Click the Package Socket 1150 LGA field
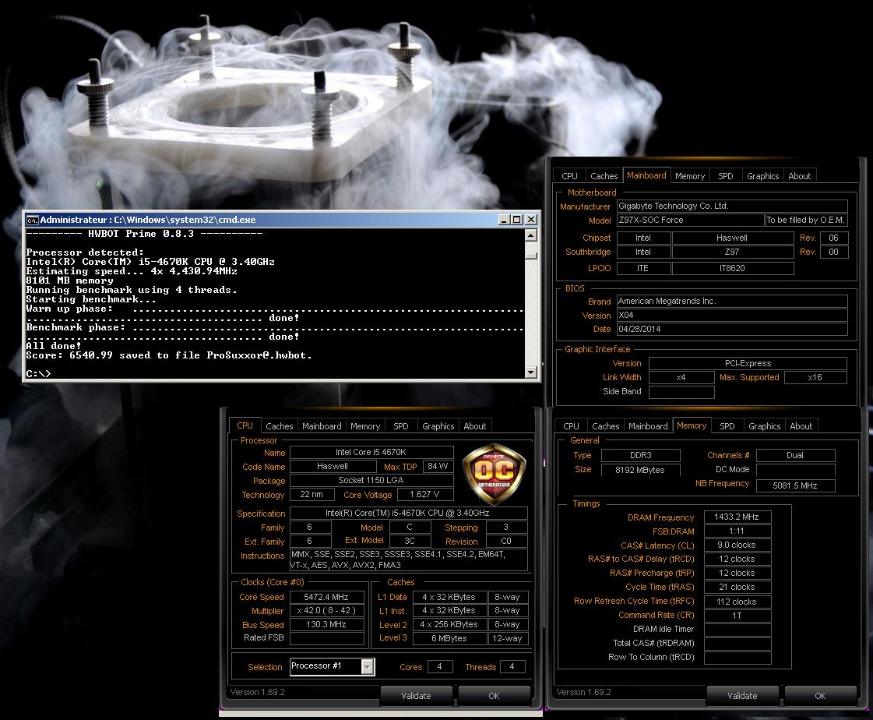Image resolution: width=873 pixels, height=720 pixels. (x=371, y=480)
